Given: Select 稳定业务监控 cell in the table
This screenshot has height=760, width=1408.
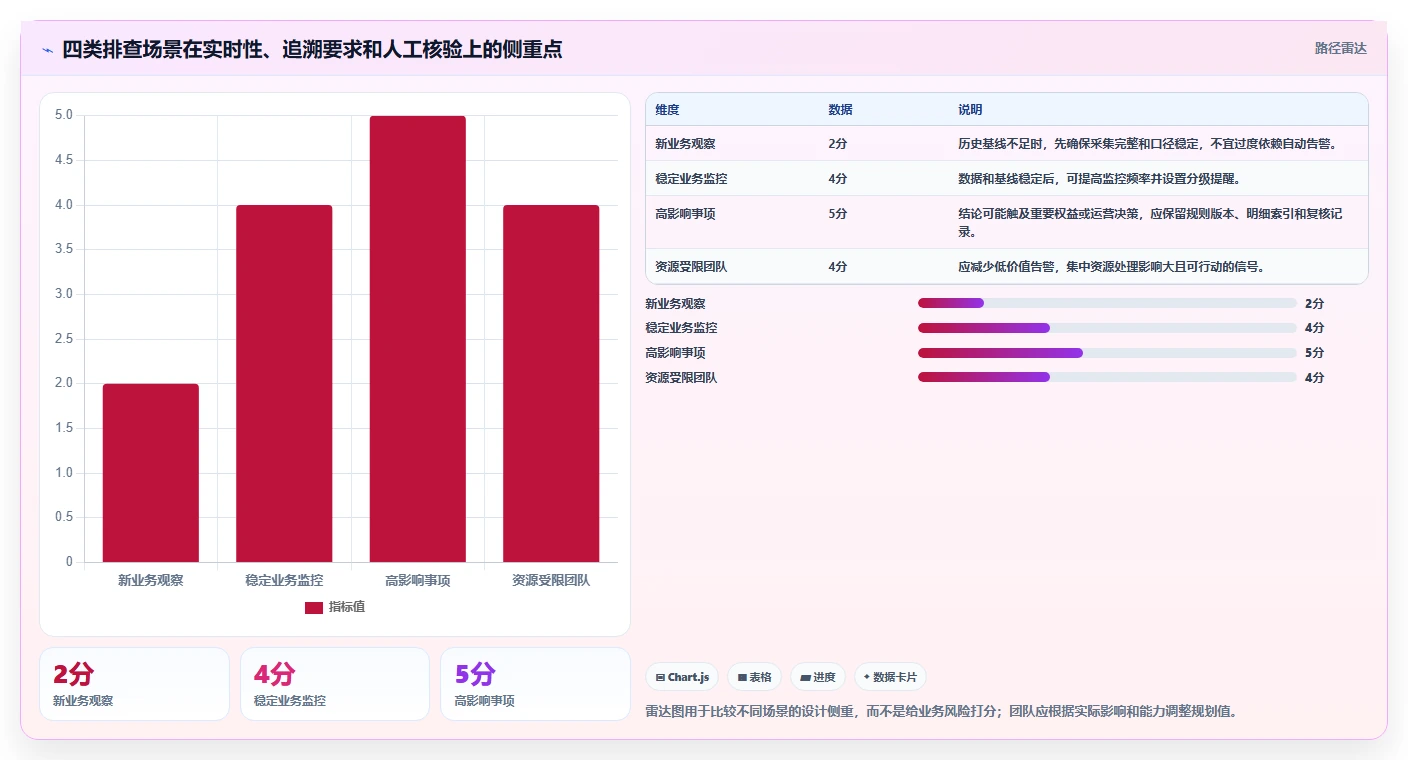Looking at the screenshot, I should 691,179.
